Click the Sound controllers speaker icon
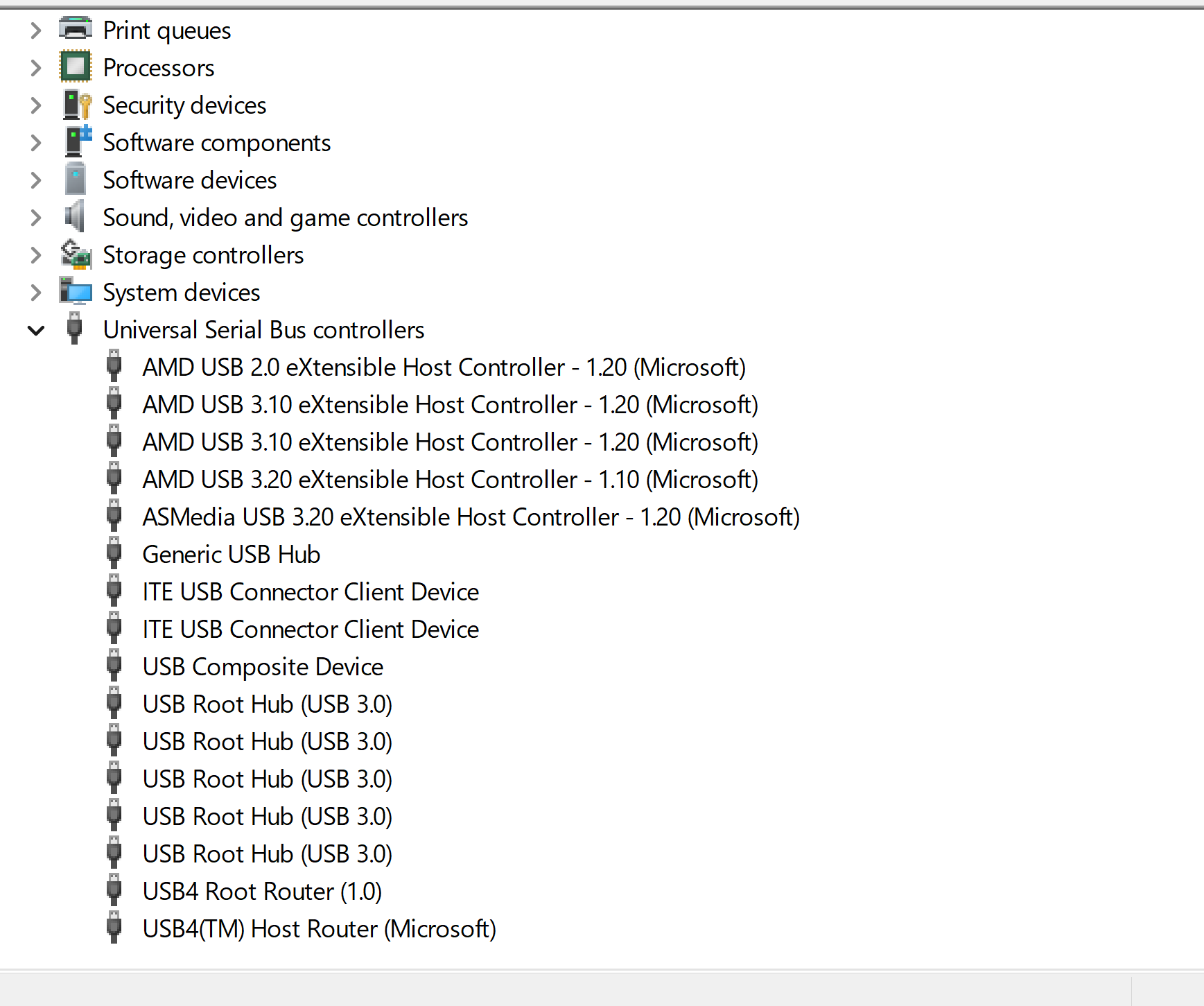Image resolution: width=1204 pixels, height=1006 pixels. [75, 217]
